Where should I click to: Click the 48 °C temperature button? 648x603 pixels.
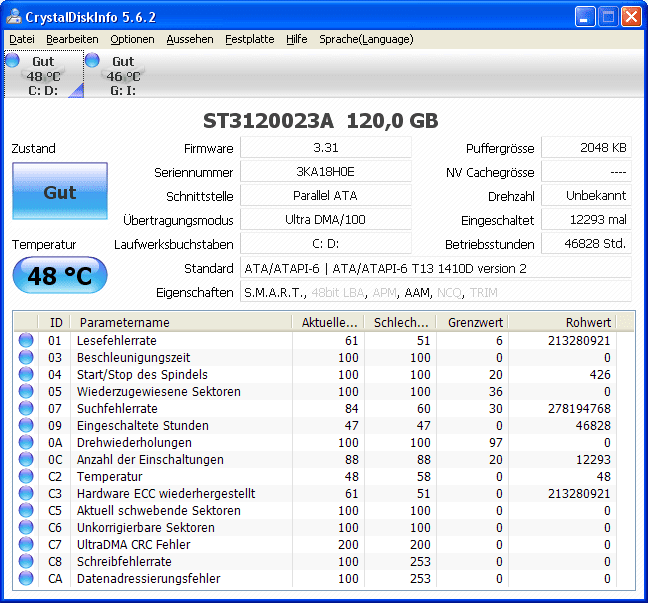pyautogui.click(x=60, y=275)
